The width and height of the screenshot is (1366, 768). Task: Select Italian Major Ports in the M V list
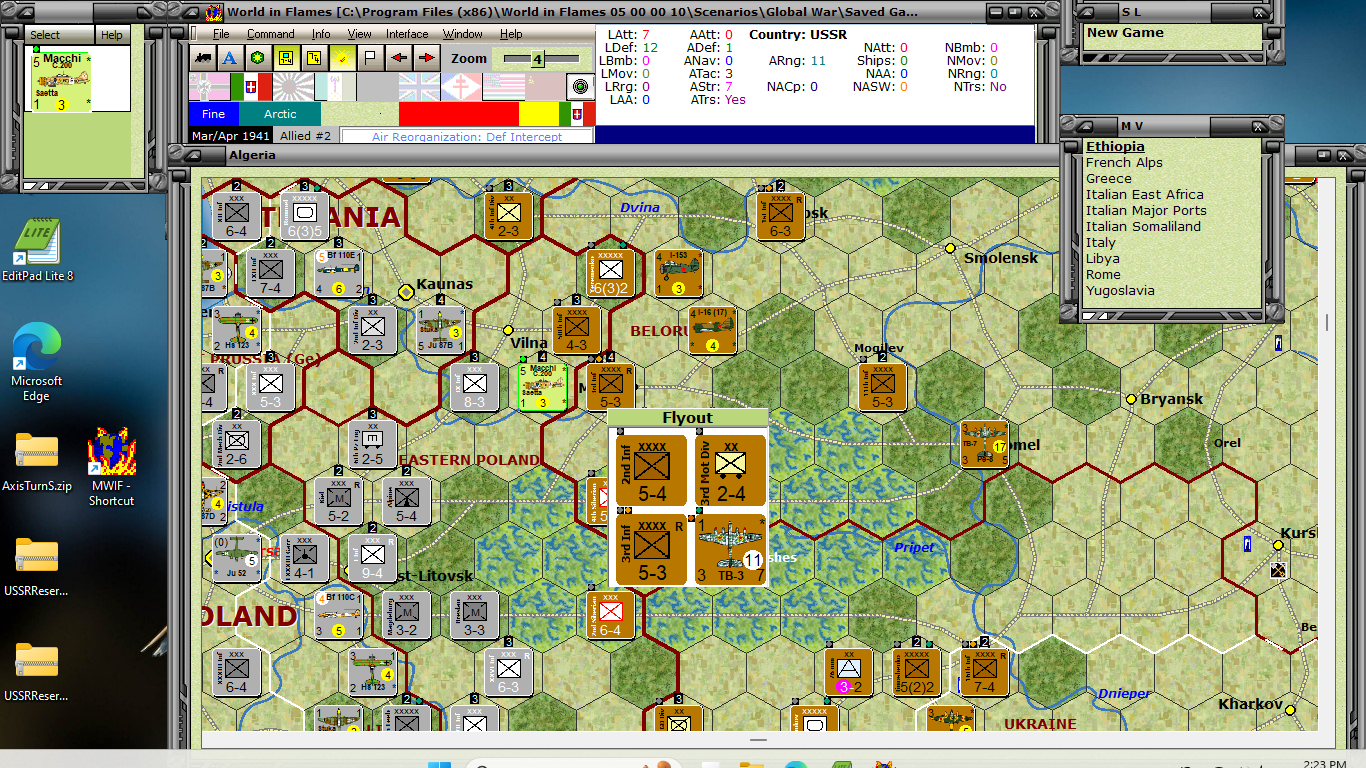(x=1146, y=210)
